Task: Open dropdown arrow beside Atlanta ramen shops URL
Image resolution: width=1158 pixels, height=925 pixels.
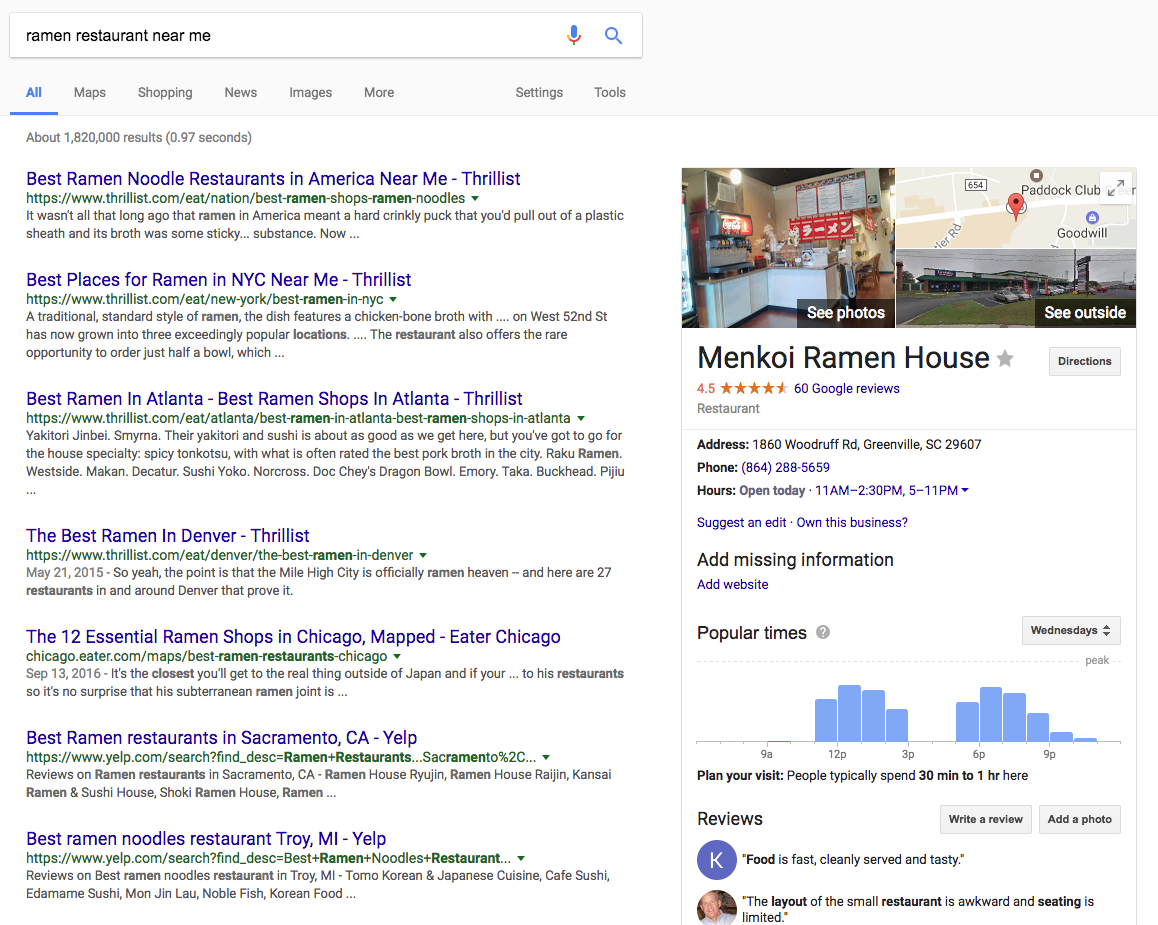Action: point(580,419)
